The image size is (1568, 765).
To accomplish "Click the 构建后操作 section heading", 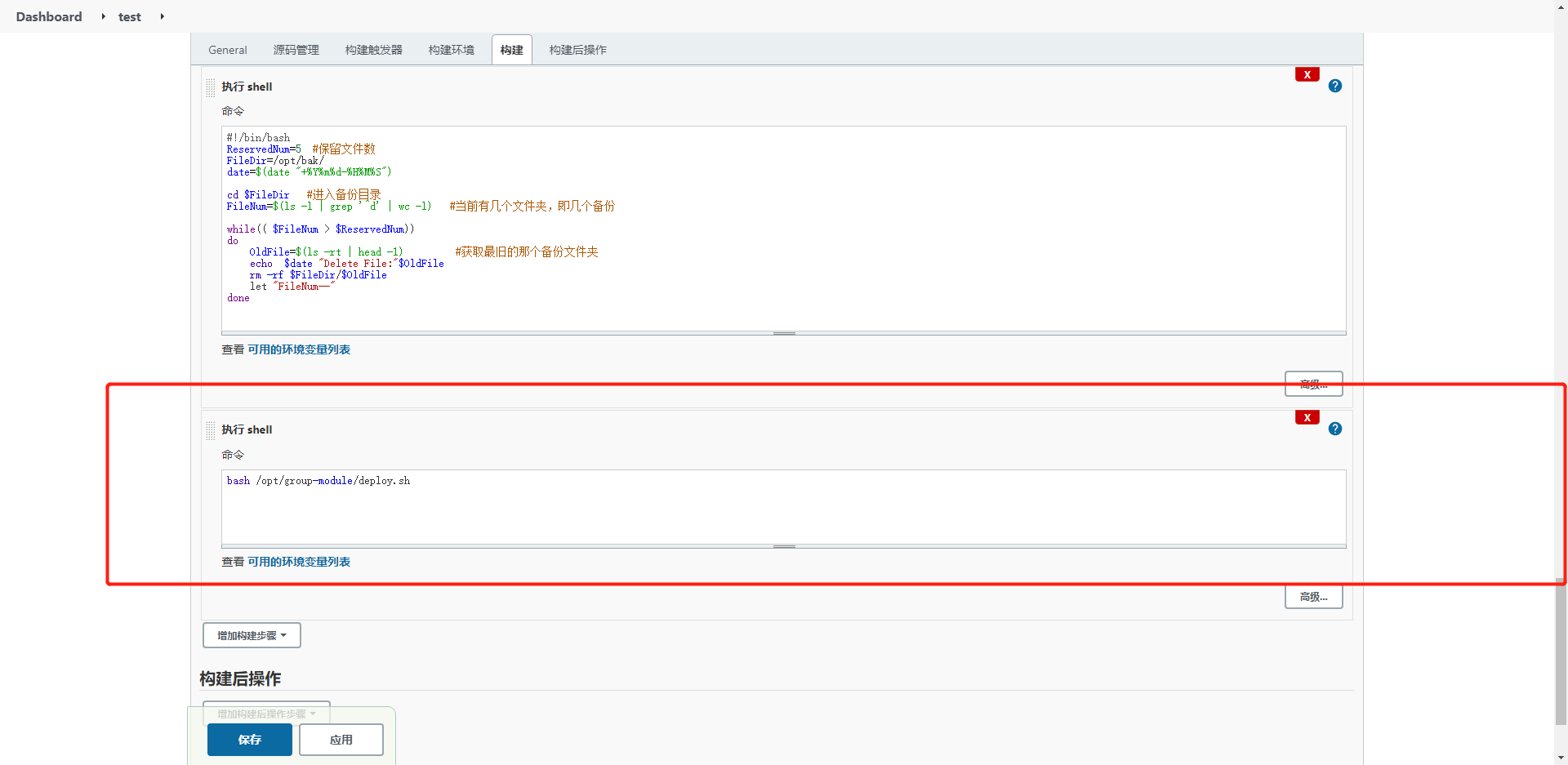I will [240, 678].
